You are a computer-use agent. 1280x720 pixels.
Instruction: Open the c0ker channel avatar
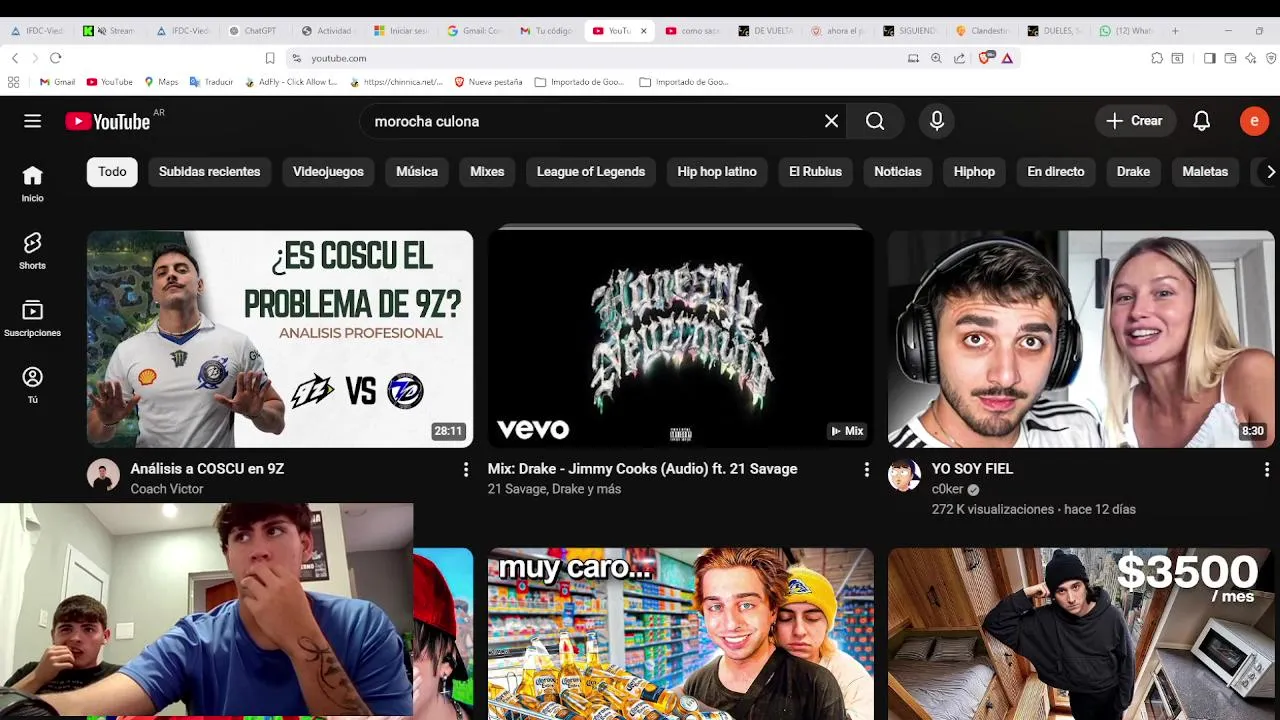pos(904,475)
